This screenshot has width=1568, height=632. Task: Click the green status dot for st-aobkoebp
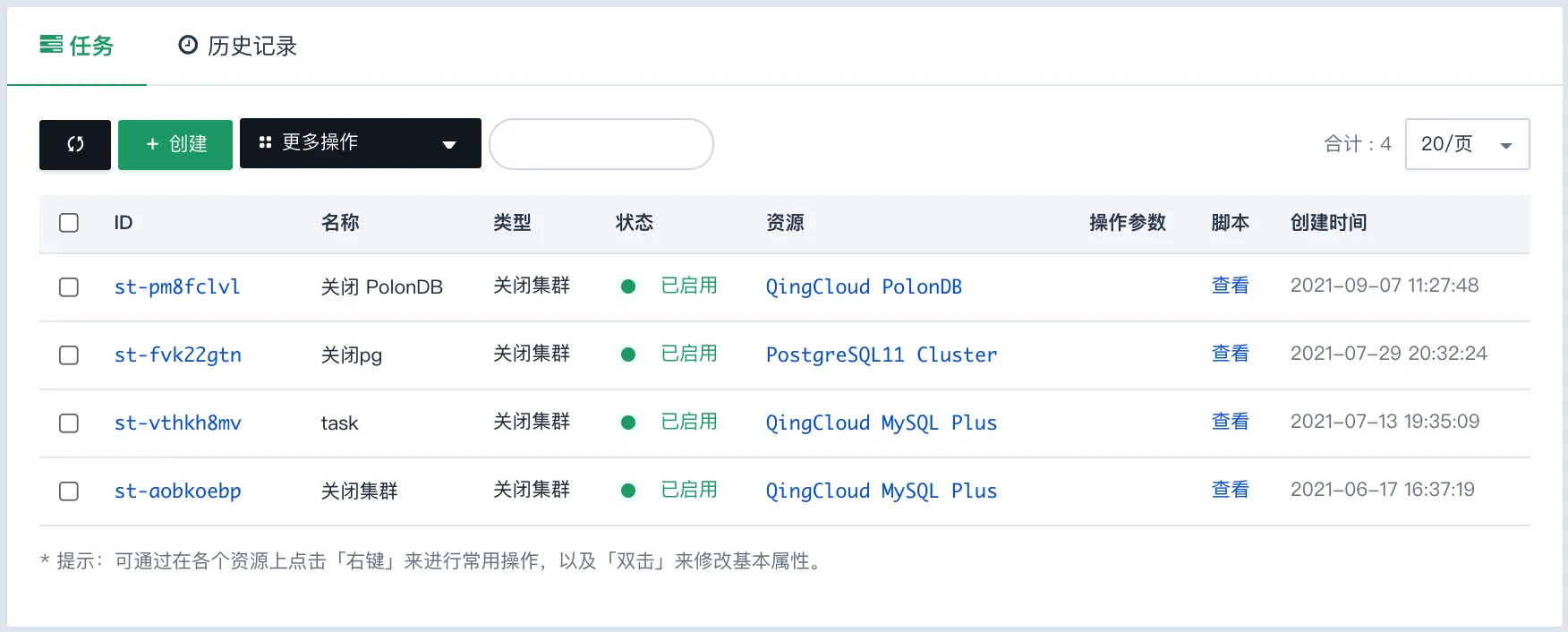click(x=628, y=491)
